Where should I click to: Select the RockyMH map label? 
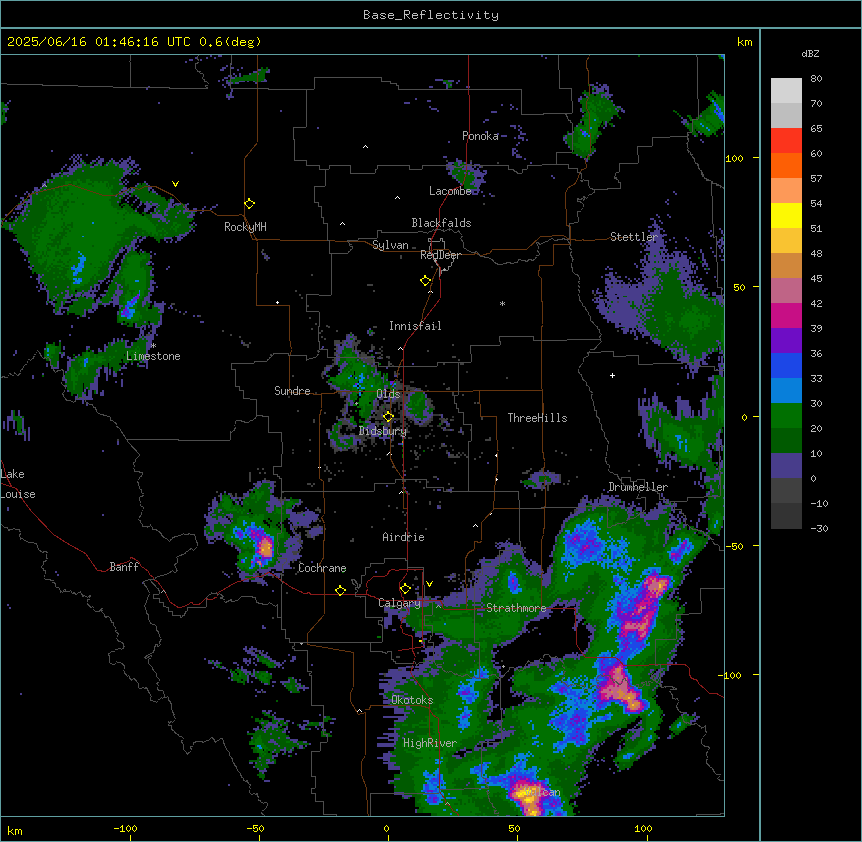click(x=245, y=227)
